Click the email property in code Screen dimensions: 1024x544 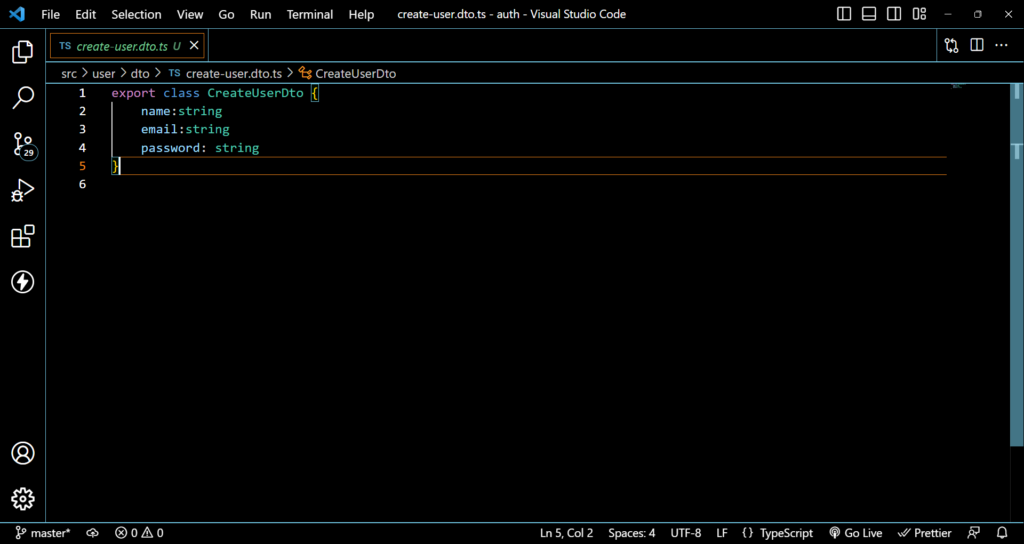pyautogui.click(x=159, y=129)
